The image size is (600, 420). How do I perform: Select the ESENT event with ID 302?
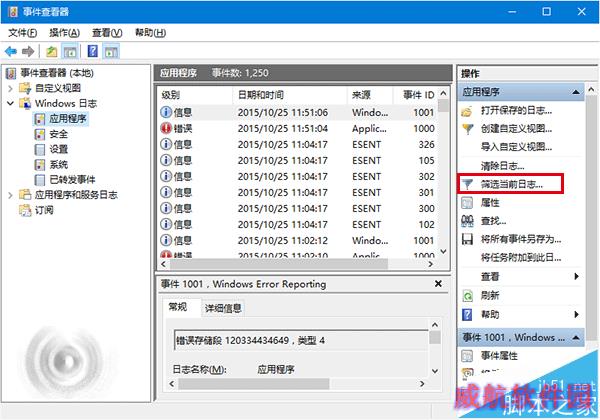click(x=298, y=177)
